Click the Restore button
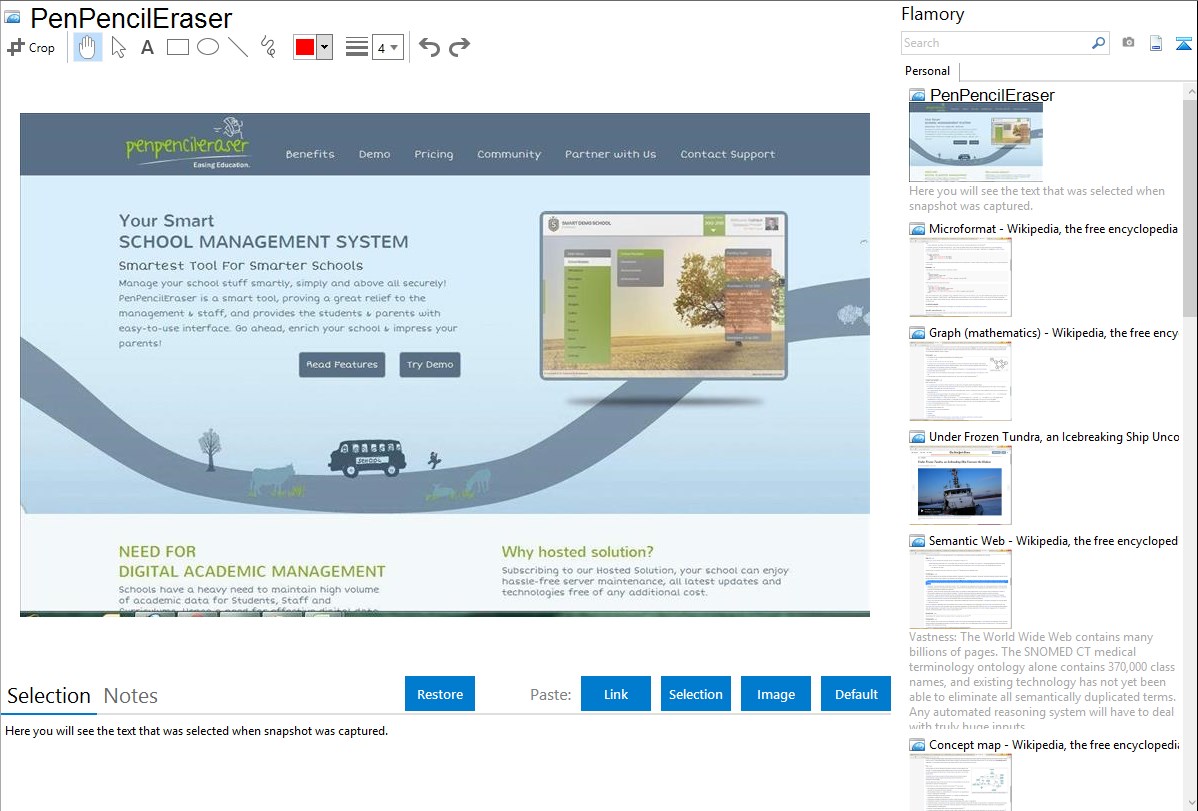 pos(440,693)
